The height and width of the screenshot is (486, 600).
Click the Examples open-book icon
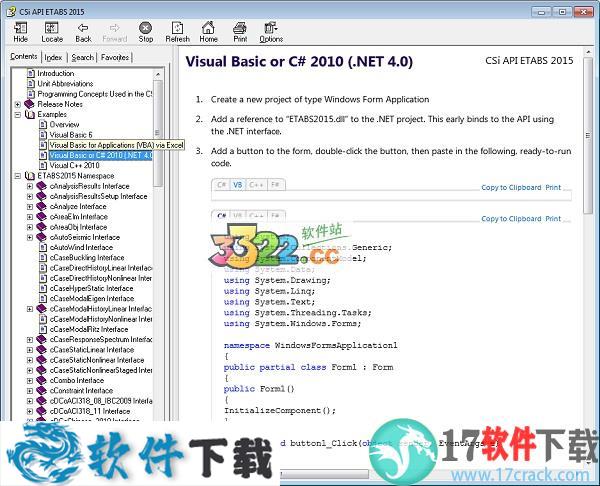(x=29, y=114)
